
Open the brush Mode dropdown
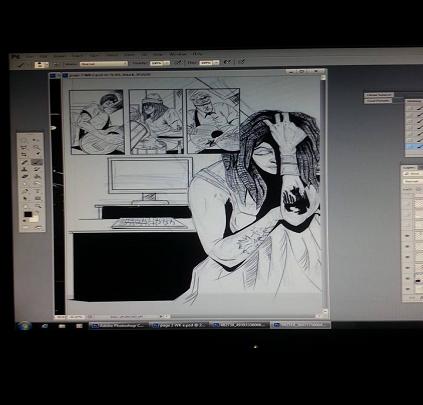[104, 63]
